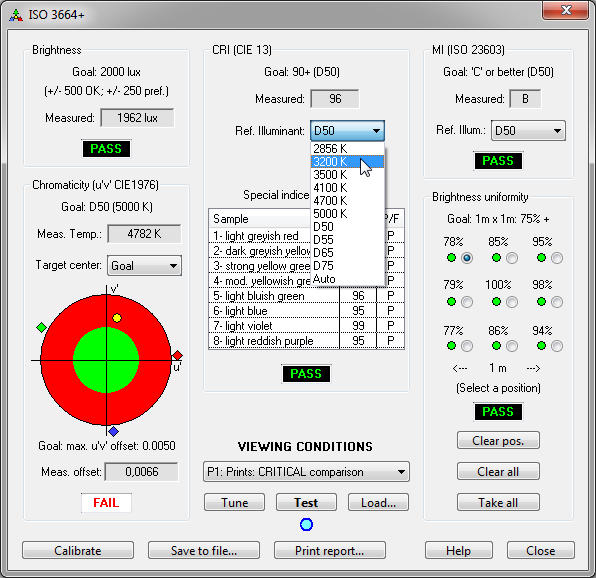Click the green dot under 100% uniformity
Screen dimensions: 596x578
coord(496,302)
